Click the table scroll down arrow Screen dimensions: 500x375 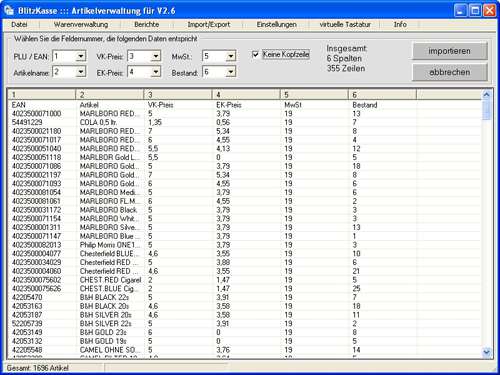486,352
